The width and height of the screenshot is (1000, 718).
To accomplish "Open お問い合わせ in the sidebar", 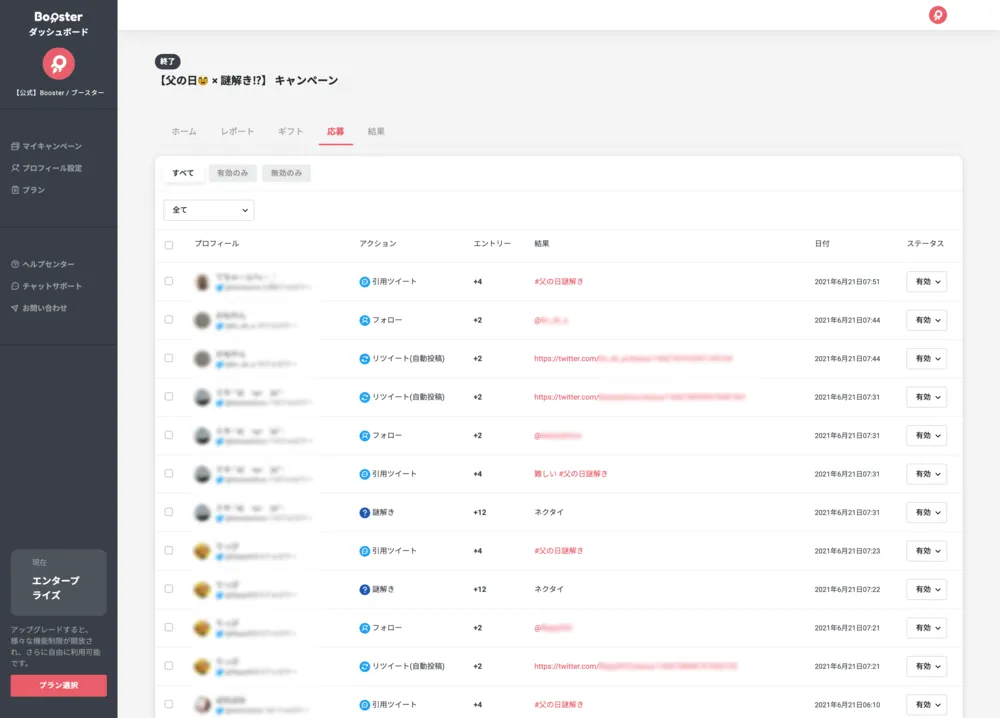I will click(44, 308).
